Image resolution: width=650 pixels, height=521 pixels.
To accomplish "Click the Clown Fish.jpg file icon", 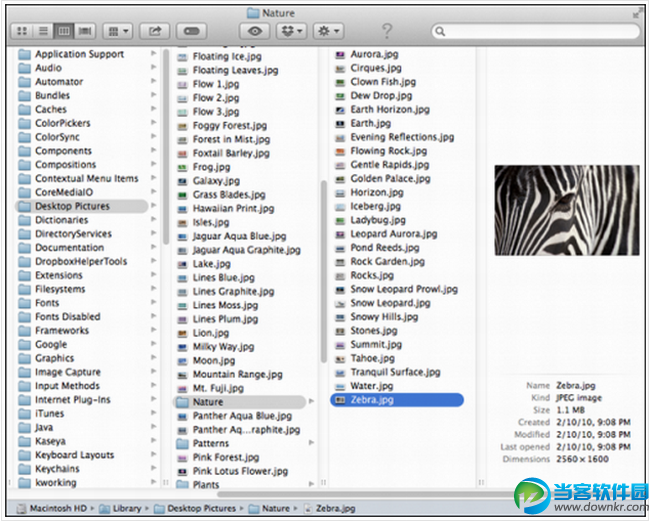I will 340,82.
